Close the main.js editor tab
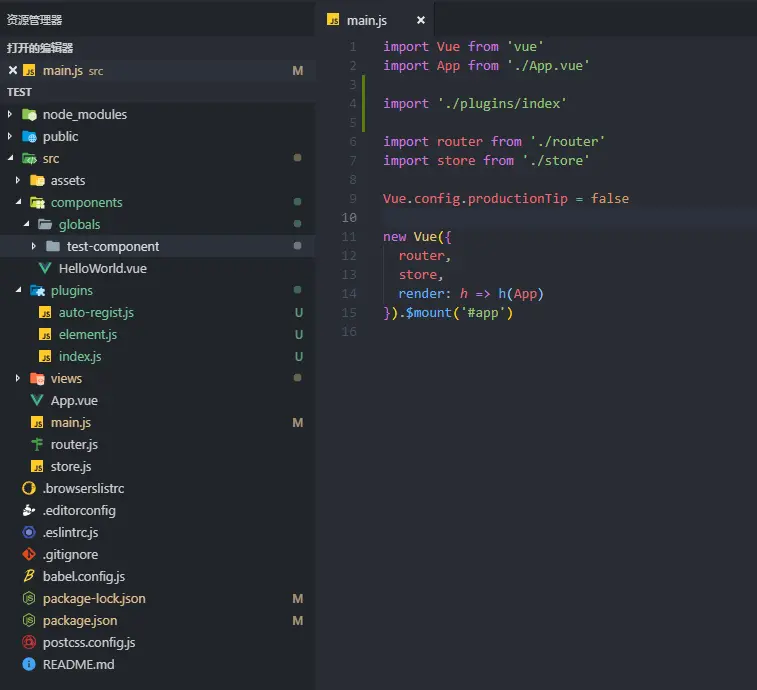Viewport: 757px width, 690px height. coord(421,20)
